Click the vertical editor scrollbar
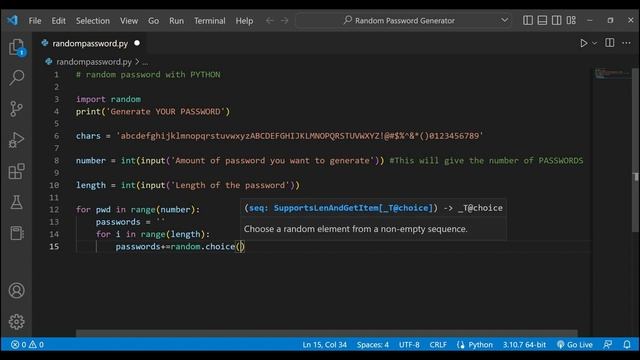The width and height of the screenshot is (640, 360). click(636, 149)
